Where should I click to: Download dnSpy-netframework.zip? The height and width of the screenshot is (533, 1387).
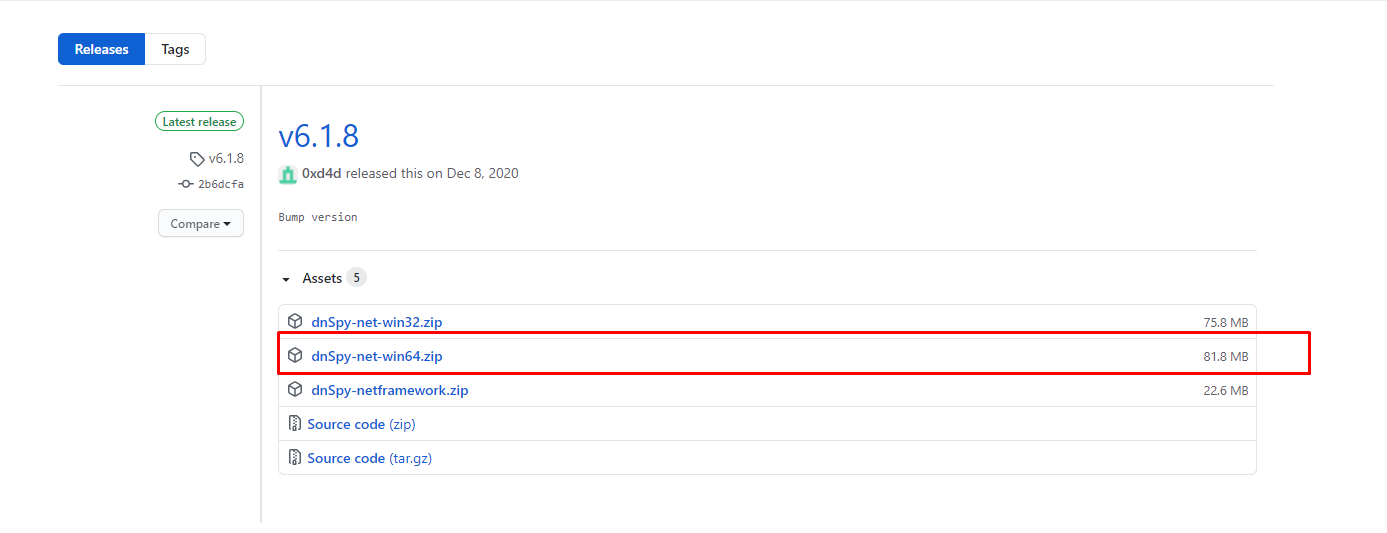389,390
